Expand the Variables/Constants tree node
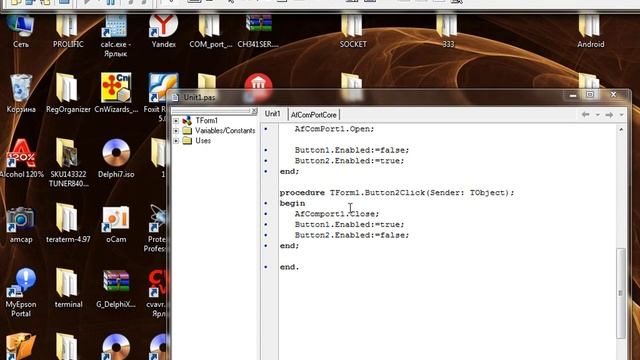This screenshot has width=640, height=360. [176, 131]
